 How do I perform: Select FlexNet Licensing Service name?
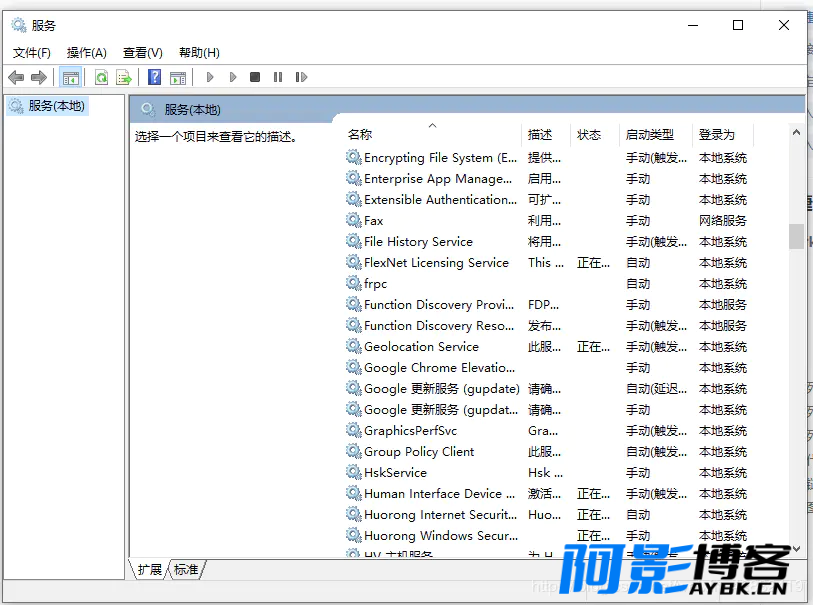pos(436,263)
